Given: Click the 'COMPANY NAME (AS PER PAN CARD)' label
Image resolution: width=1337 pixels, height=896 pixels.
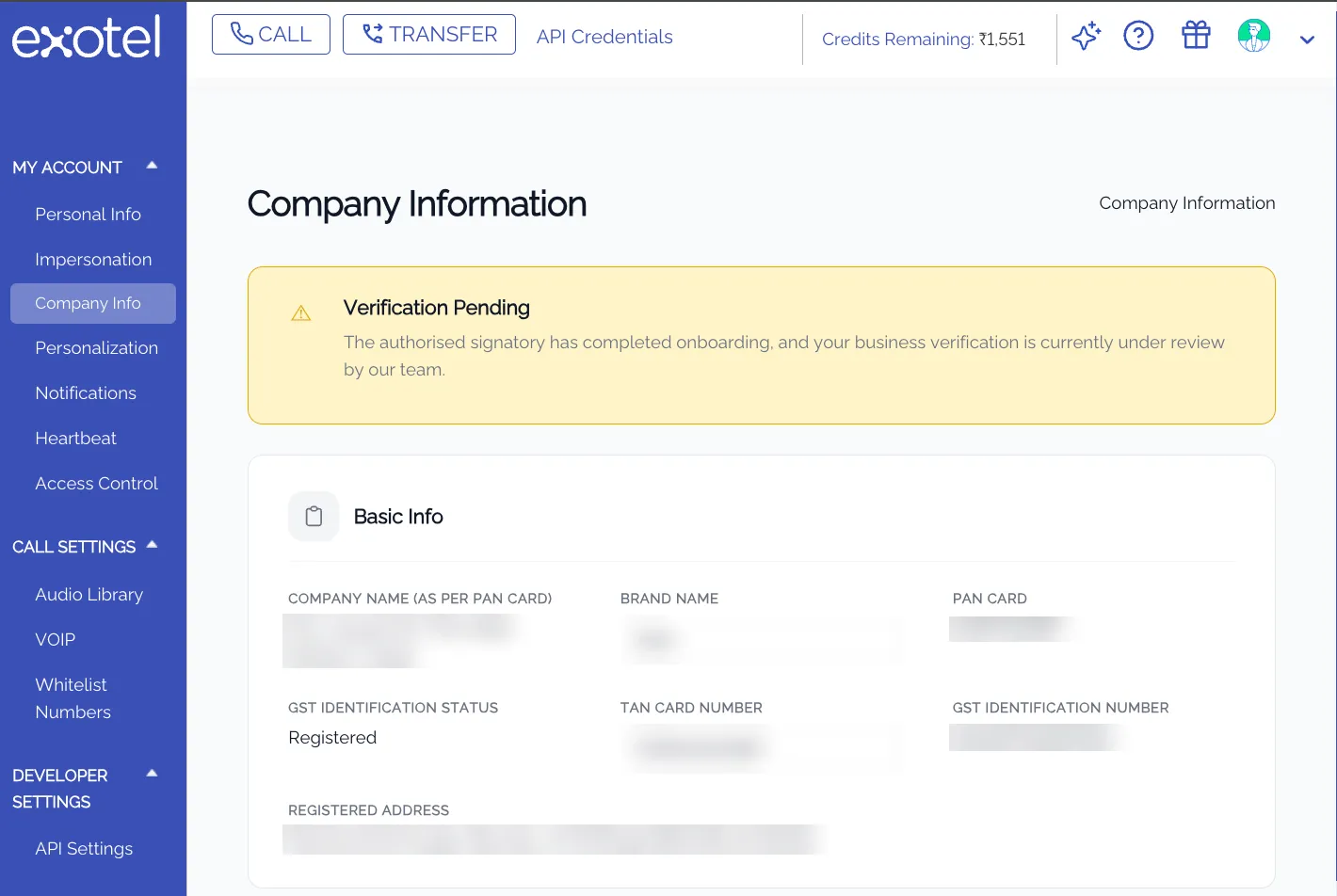Looking at the screenshot, I should 420,599.
